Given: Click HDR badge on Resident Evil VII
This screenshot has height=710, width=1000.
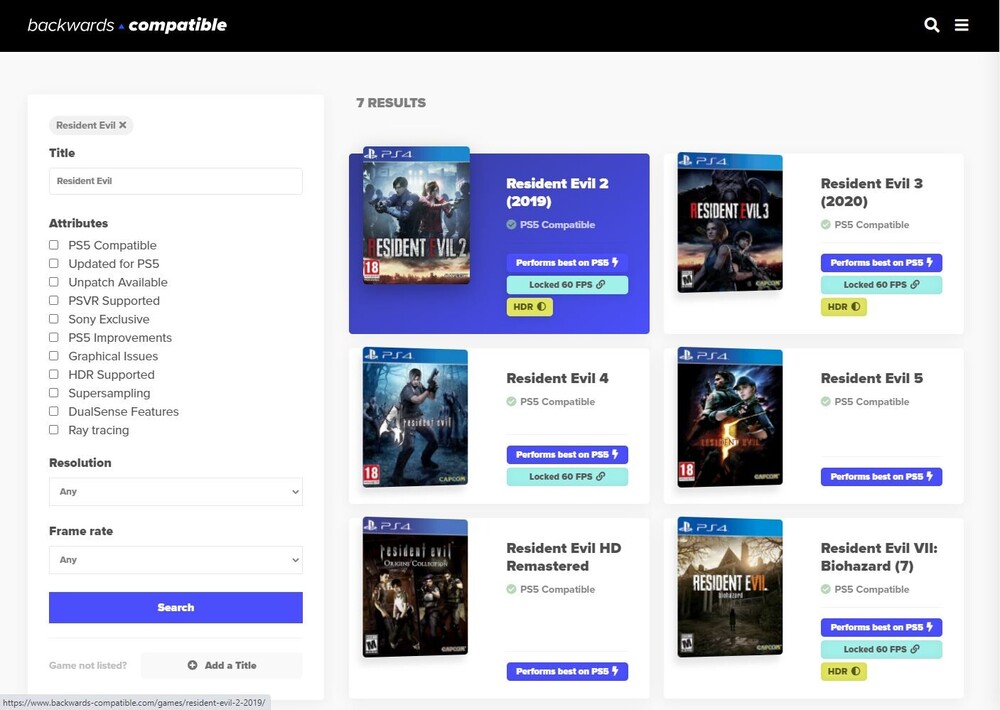Looking at the screenshot, I should 843,672.
